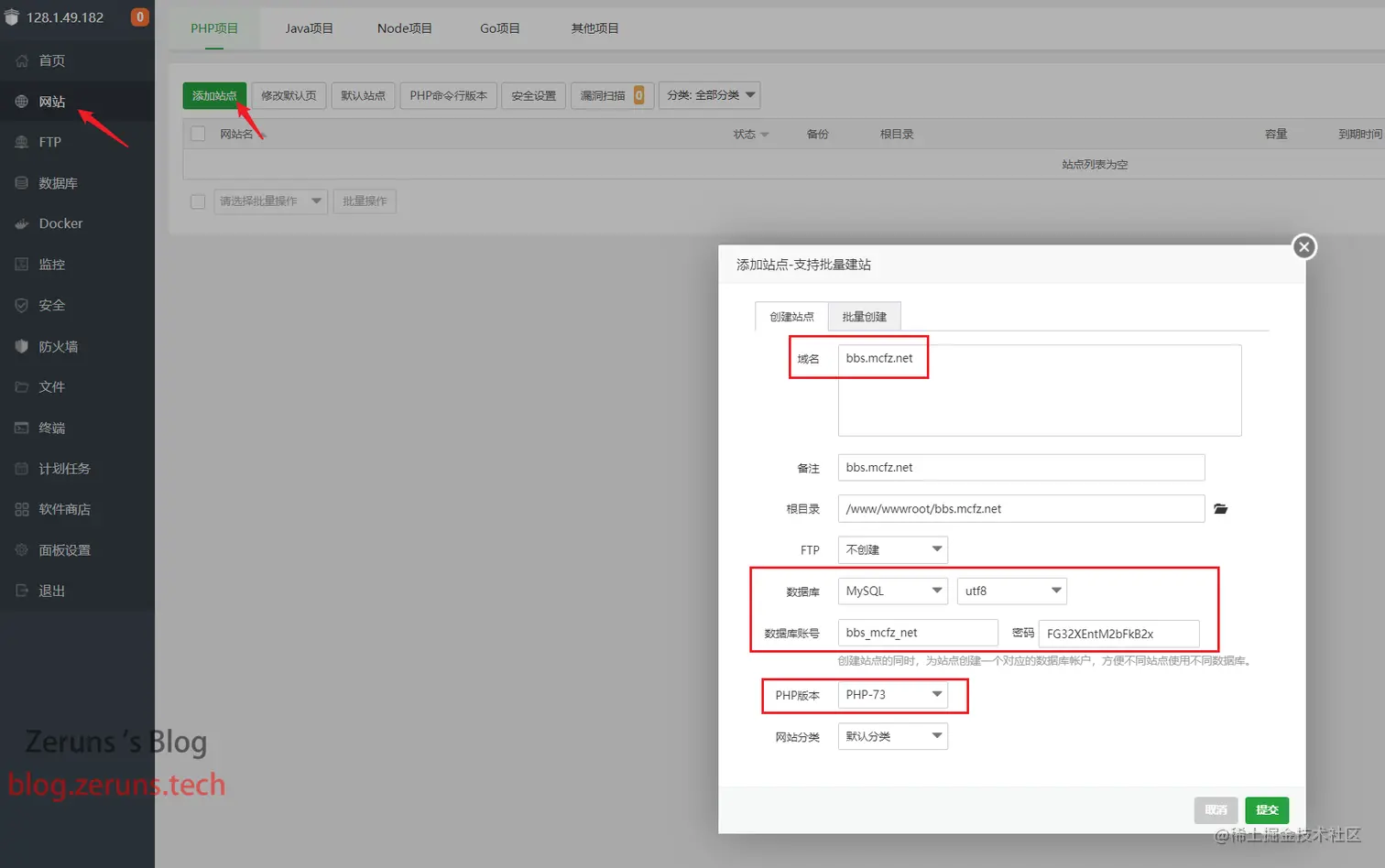Open the 状态 column filter arrow
Viewport: 1385px width, 868px height.
coord(765,135)
